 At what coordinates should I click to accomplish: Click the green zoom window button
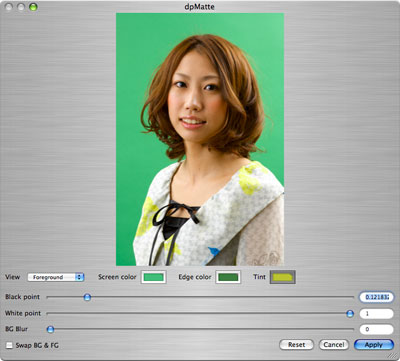33,7
